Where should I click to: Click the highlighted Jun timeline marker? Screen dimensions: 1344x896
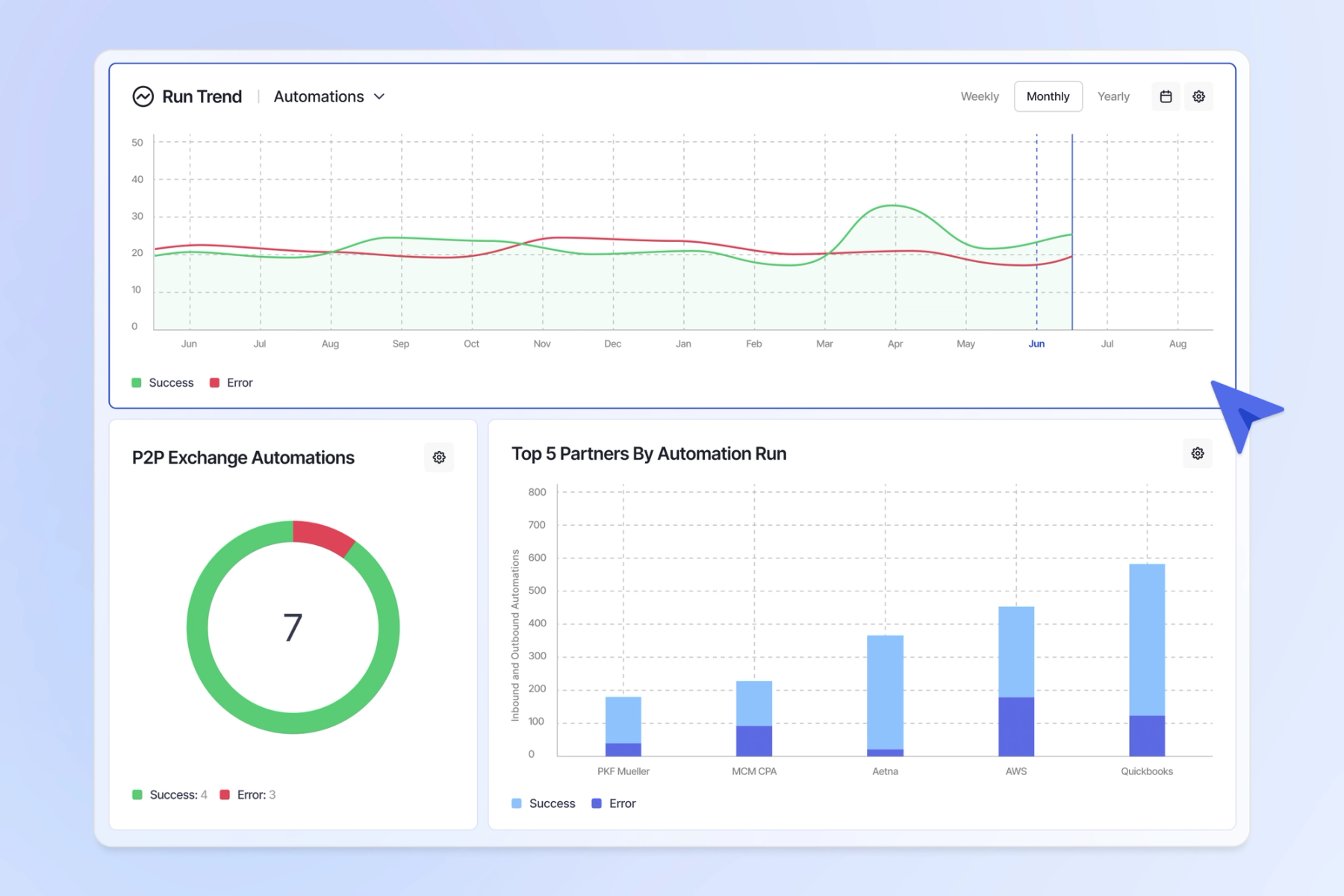pos(1036,343)
